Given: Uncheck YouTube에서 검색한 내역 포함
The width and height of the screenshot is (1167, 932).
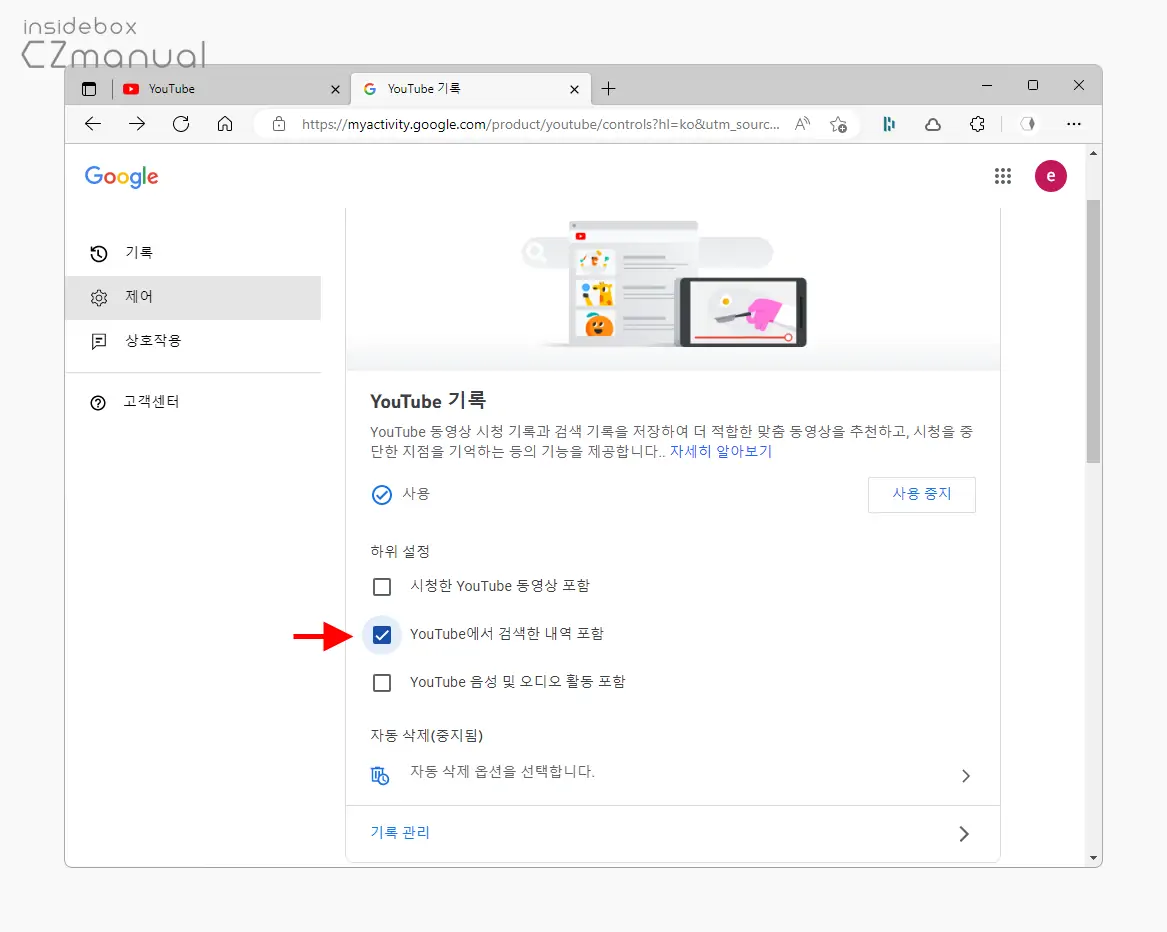Looking at the screenshot, I should click(x=382, y=634).
